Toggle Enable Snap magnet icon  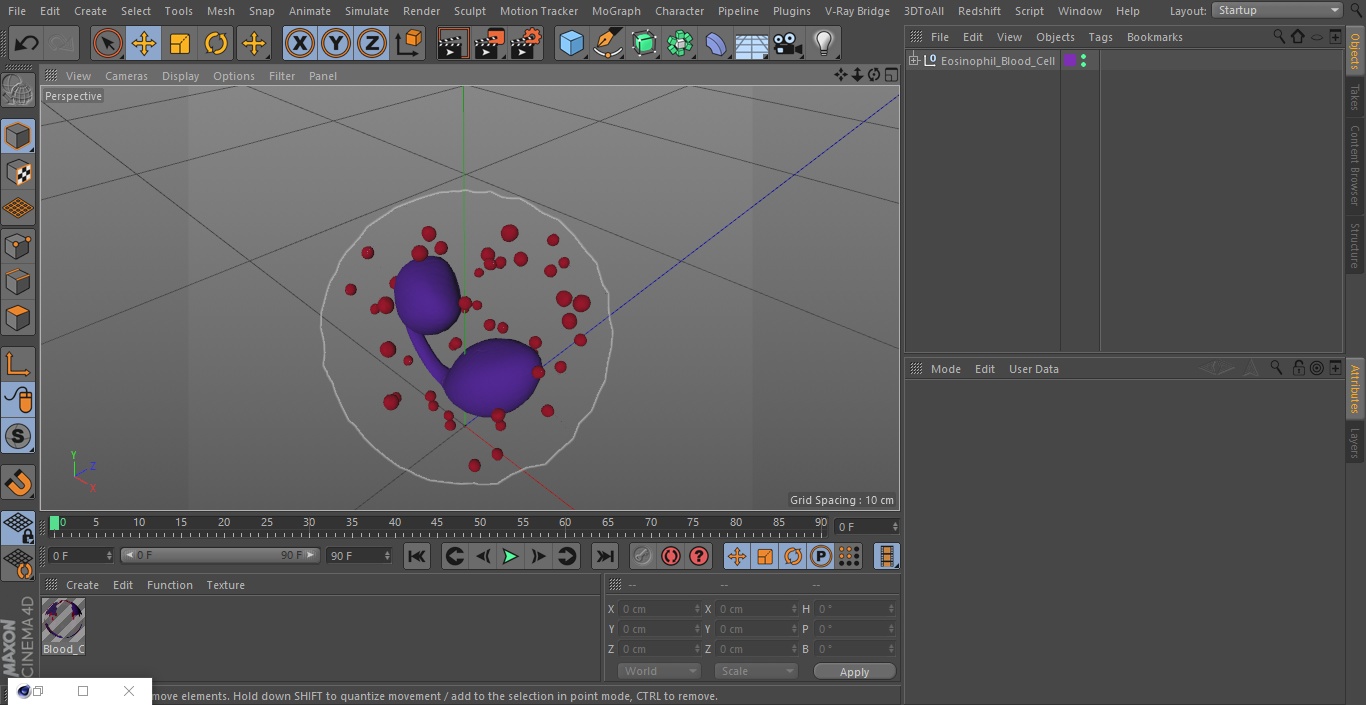(18, 483)
